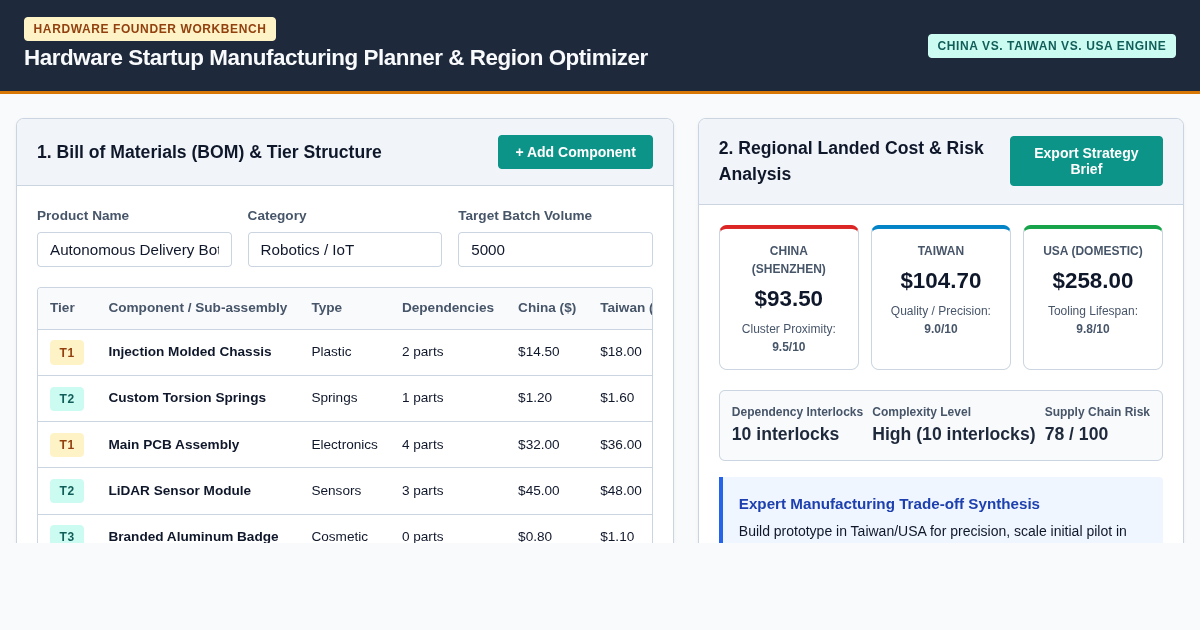Select the Taiwan cost card
This screenshot has width=1200, height=630.
941,298
